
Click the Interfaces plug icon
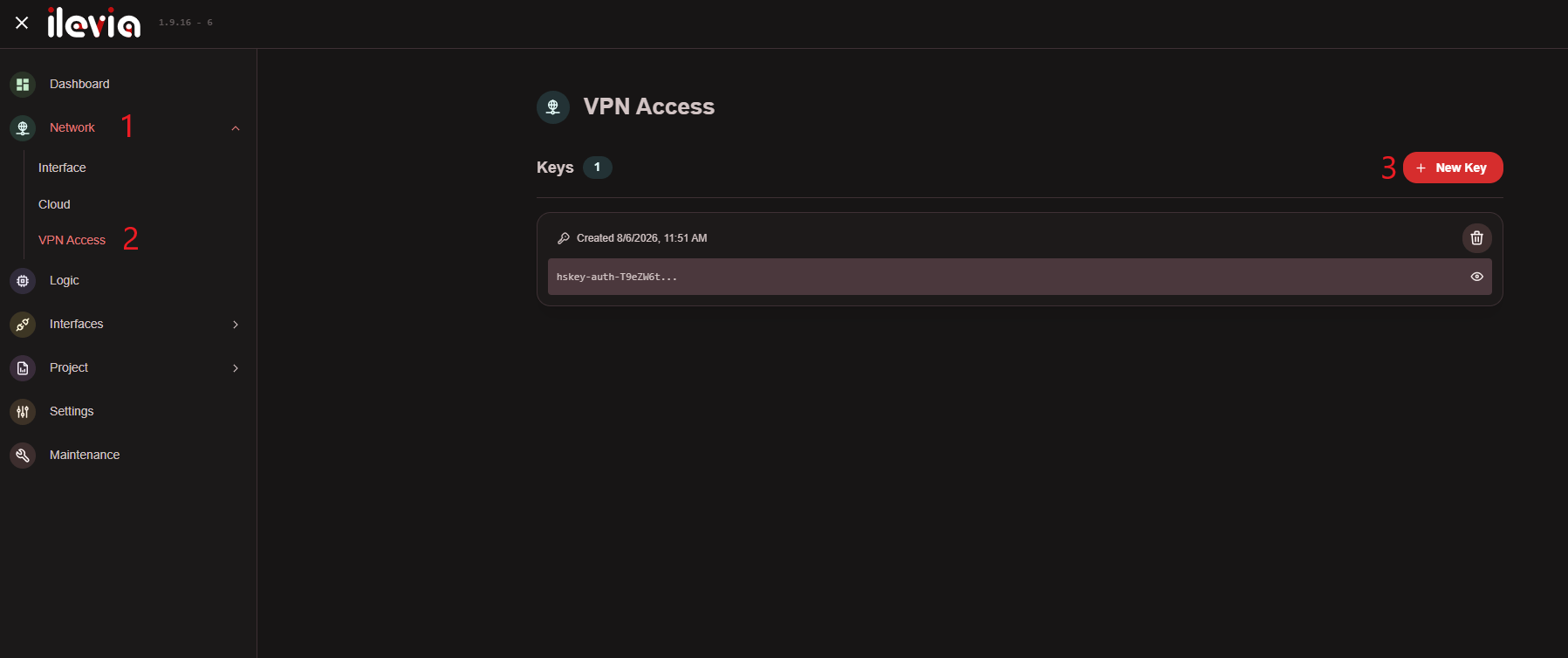(23, 325)
